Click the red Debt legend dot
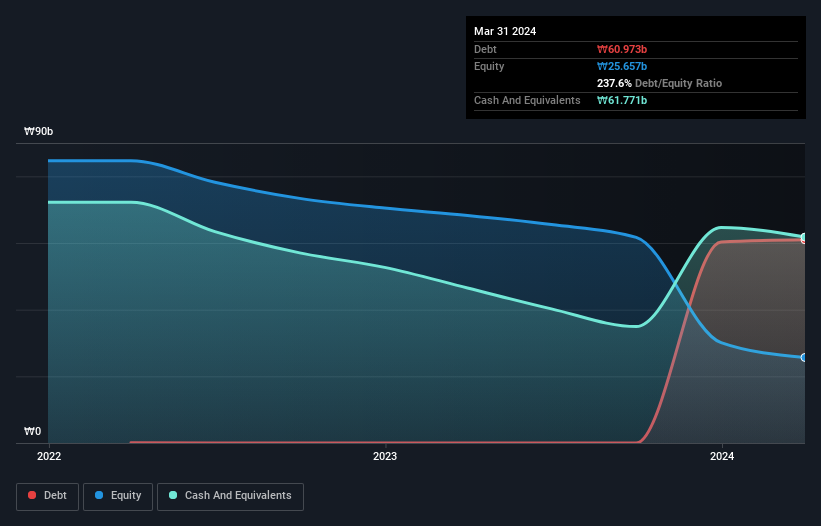The width and height of the screenshot is (821, 526). click(x=32, y=495)
